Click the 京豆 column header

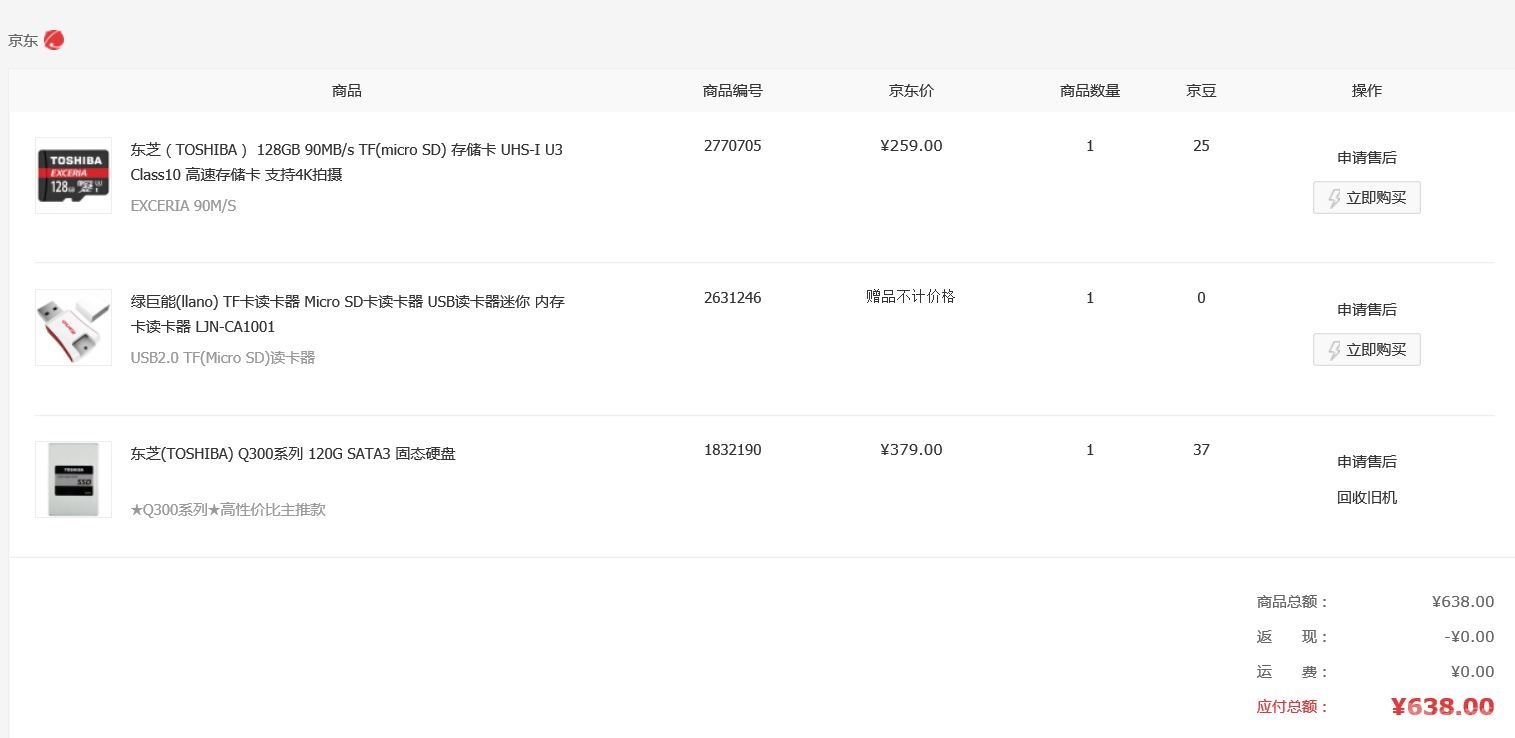click(x=1201, y=90)
